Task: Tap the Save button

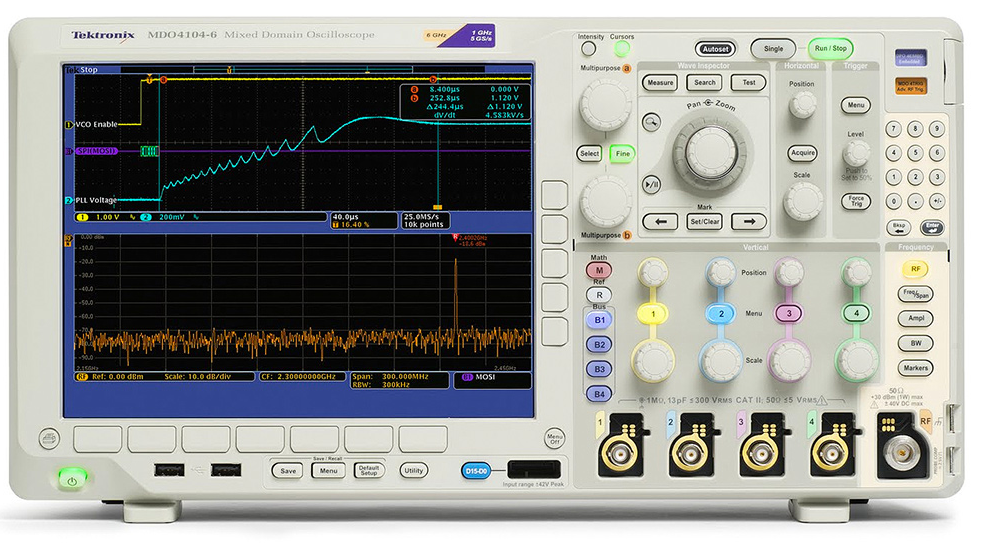Action: click(288, 471)
